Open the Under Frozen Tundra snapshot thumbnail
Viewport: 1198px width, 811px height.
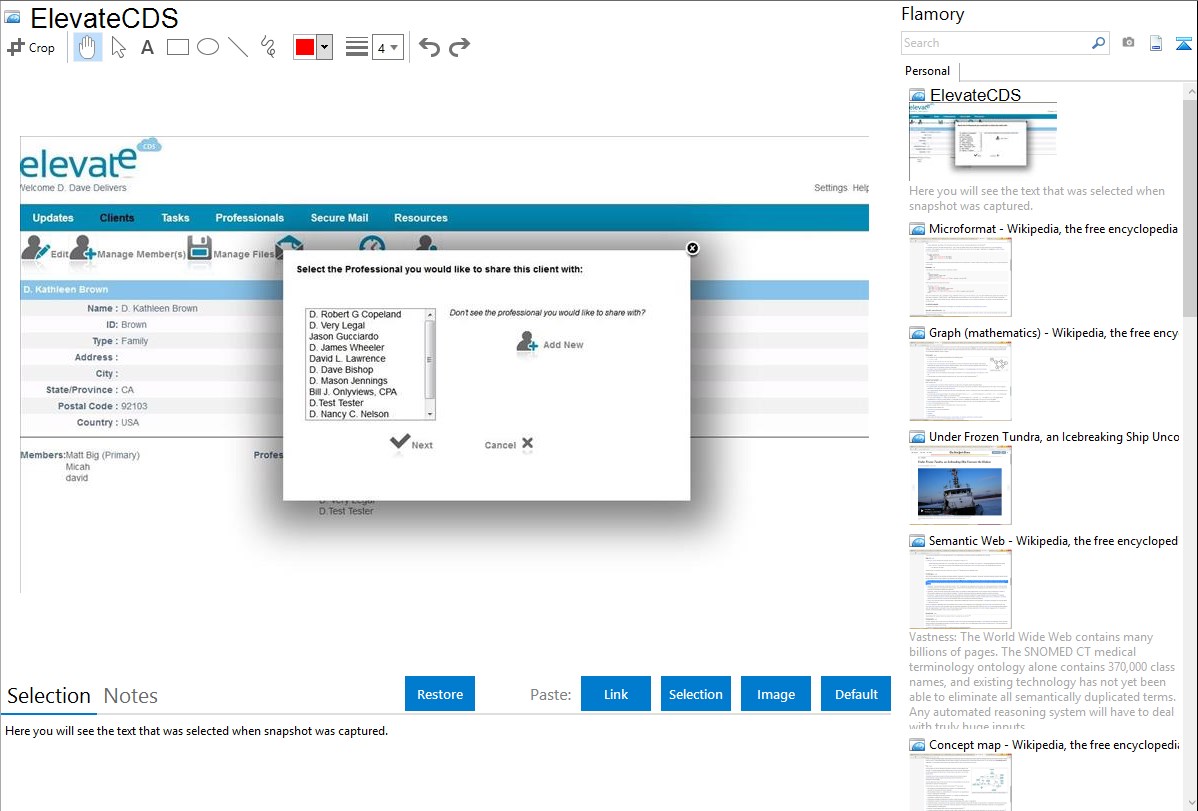(960, 485)
